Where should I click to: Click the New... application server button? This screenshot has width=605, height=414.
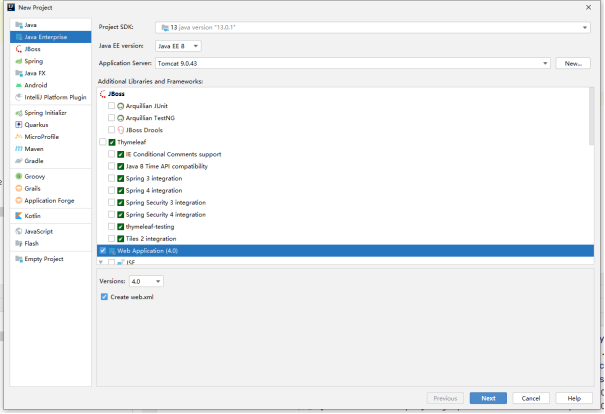coord(573,64)
